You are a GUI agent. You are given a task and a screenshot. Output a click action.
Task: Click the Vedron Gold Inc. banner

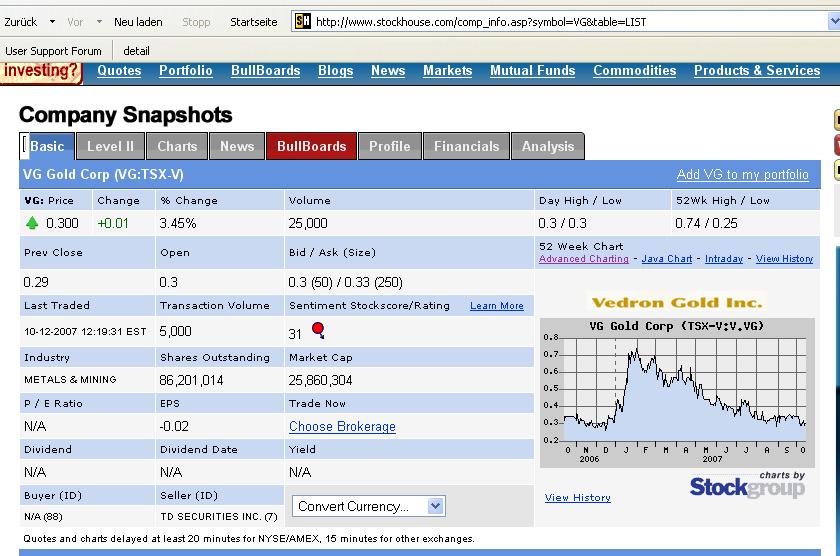coord(677,303)
